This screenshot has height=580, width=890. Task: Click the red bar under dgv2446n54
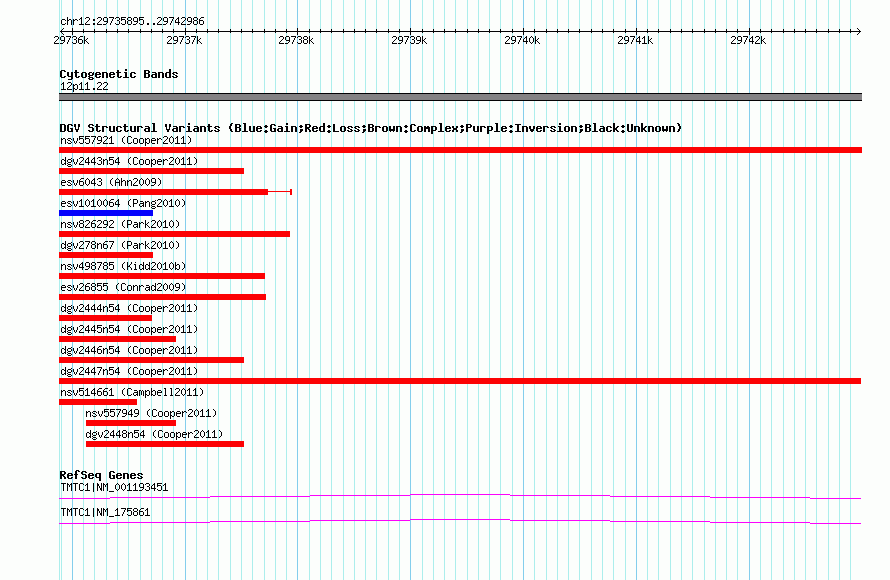click(x=152, y=360)
